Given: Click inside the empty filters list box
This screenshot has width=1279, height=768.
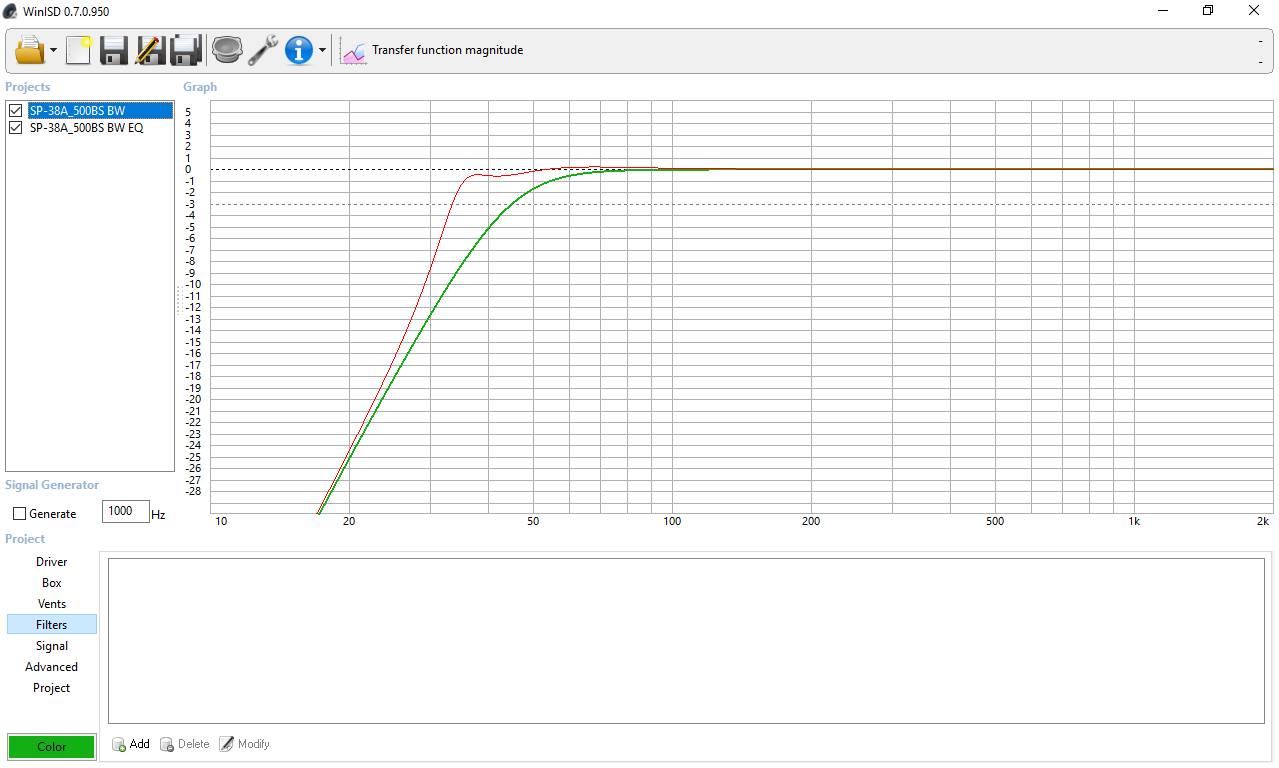Looking at the screenshot, I should pos(686,640).
